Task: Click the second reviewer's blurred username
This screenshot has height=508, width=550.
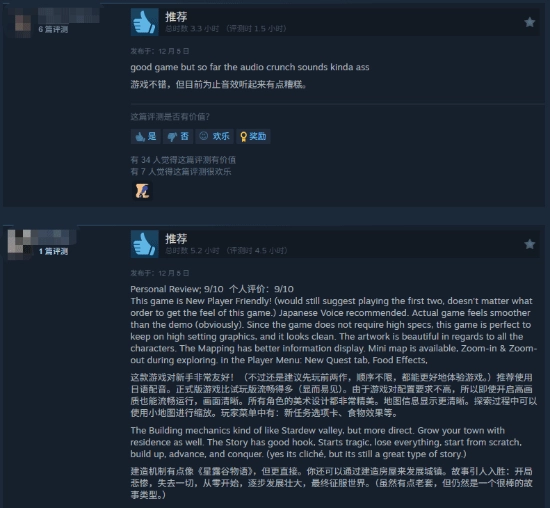Action: (54, 237)
